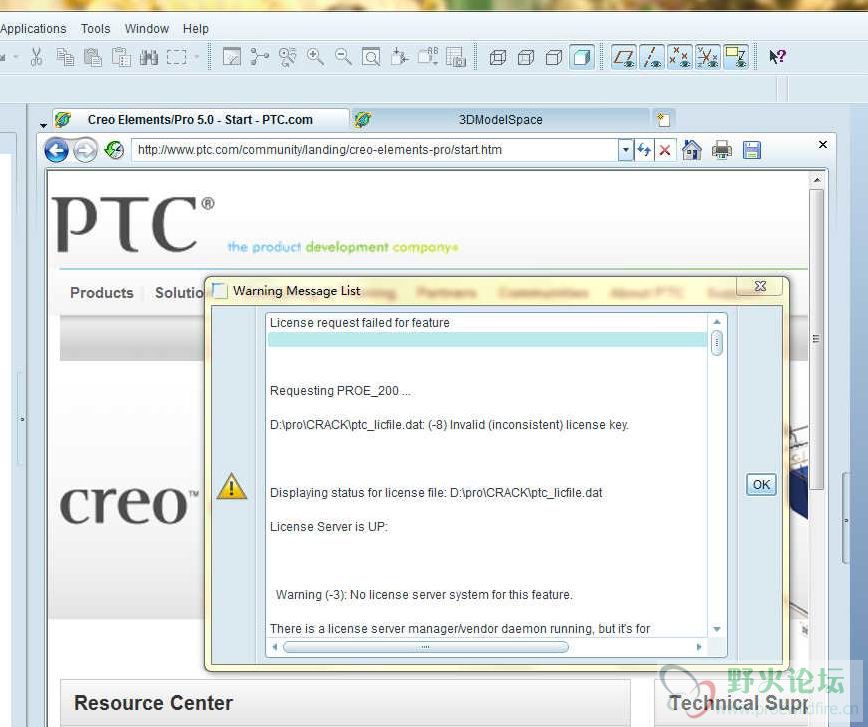Select 'License request failed for feature' line
The height and width of the screenshot is (727, 868).
(487, 323)
